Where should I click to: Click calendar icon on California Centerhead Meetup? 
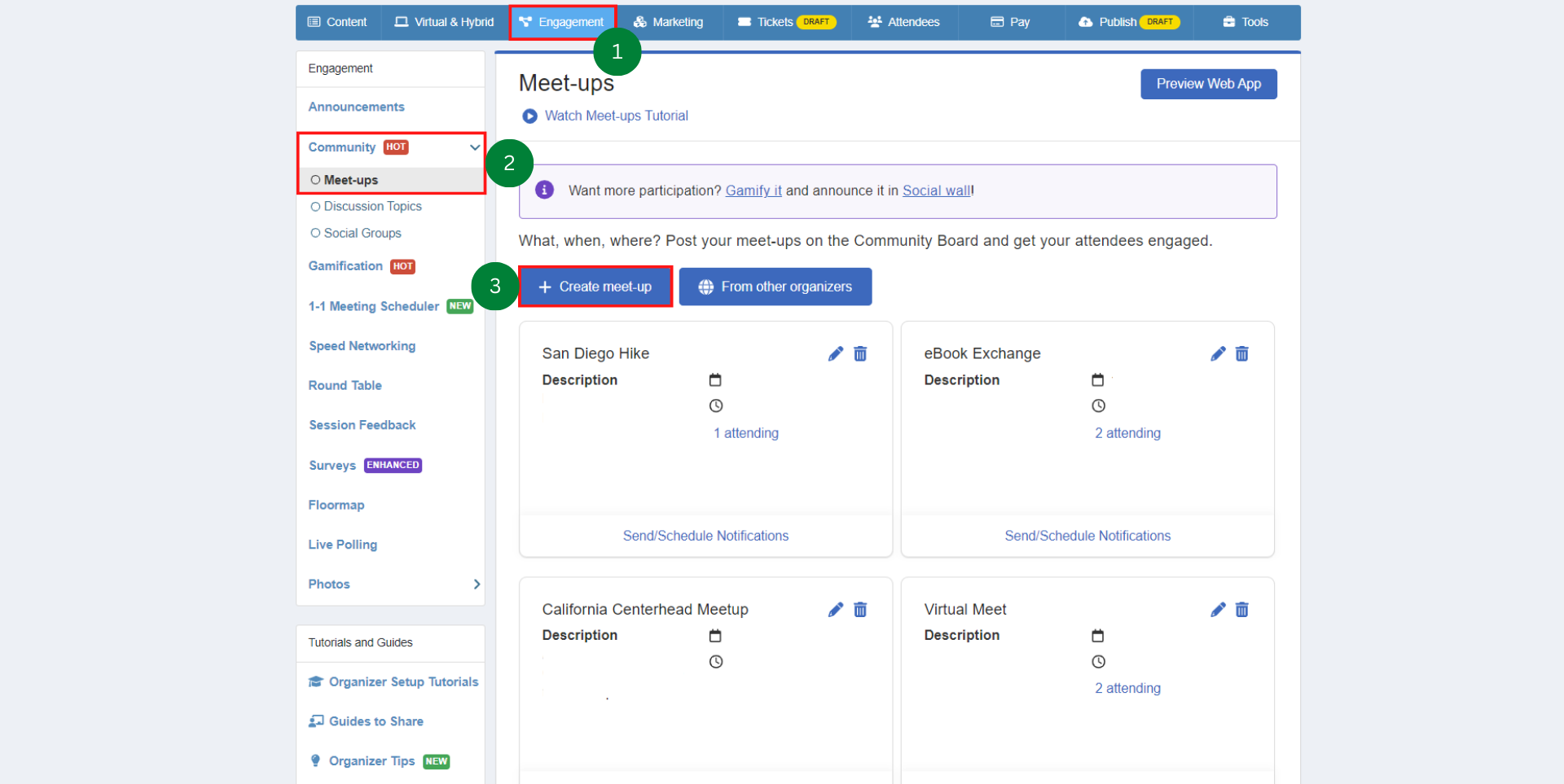point(715,636)
